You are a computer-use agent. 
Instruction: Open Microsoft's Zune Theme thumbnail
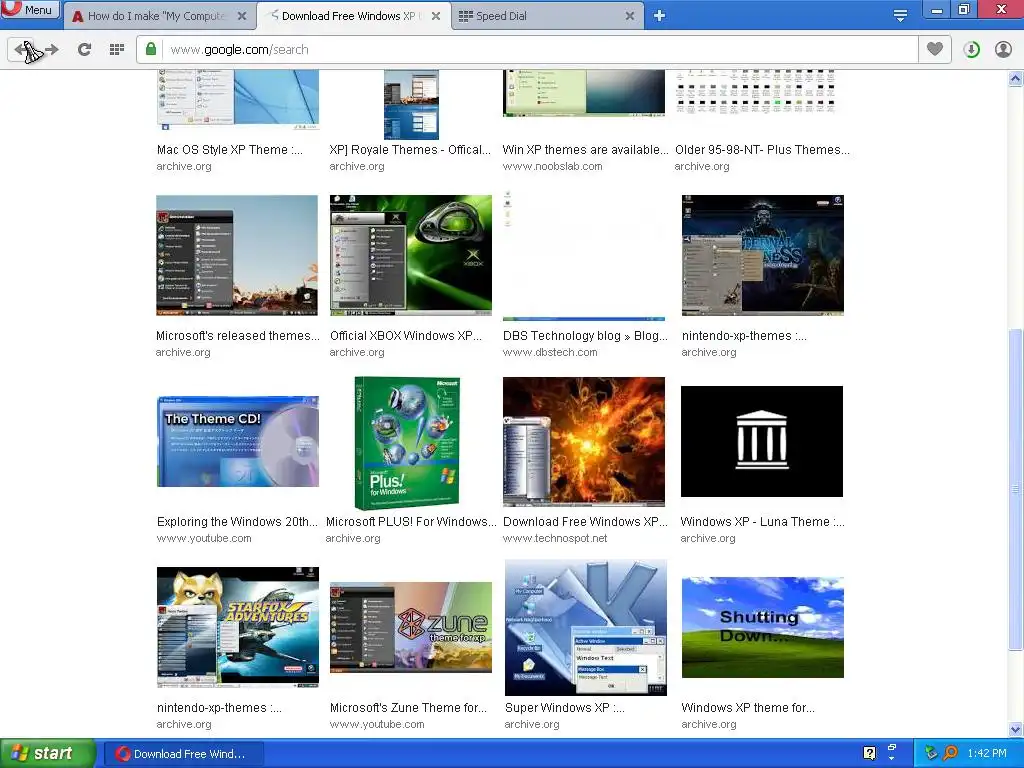click(411, 627)
